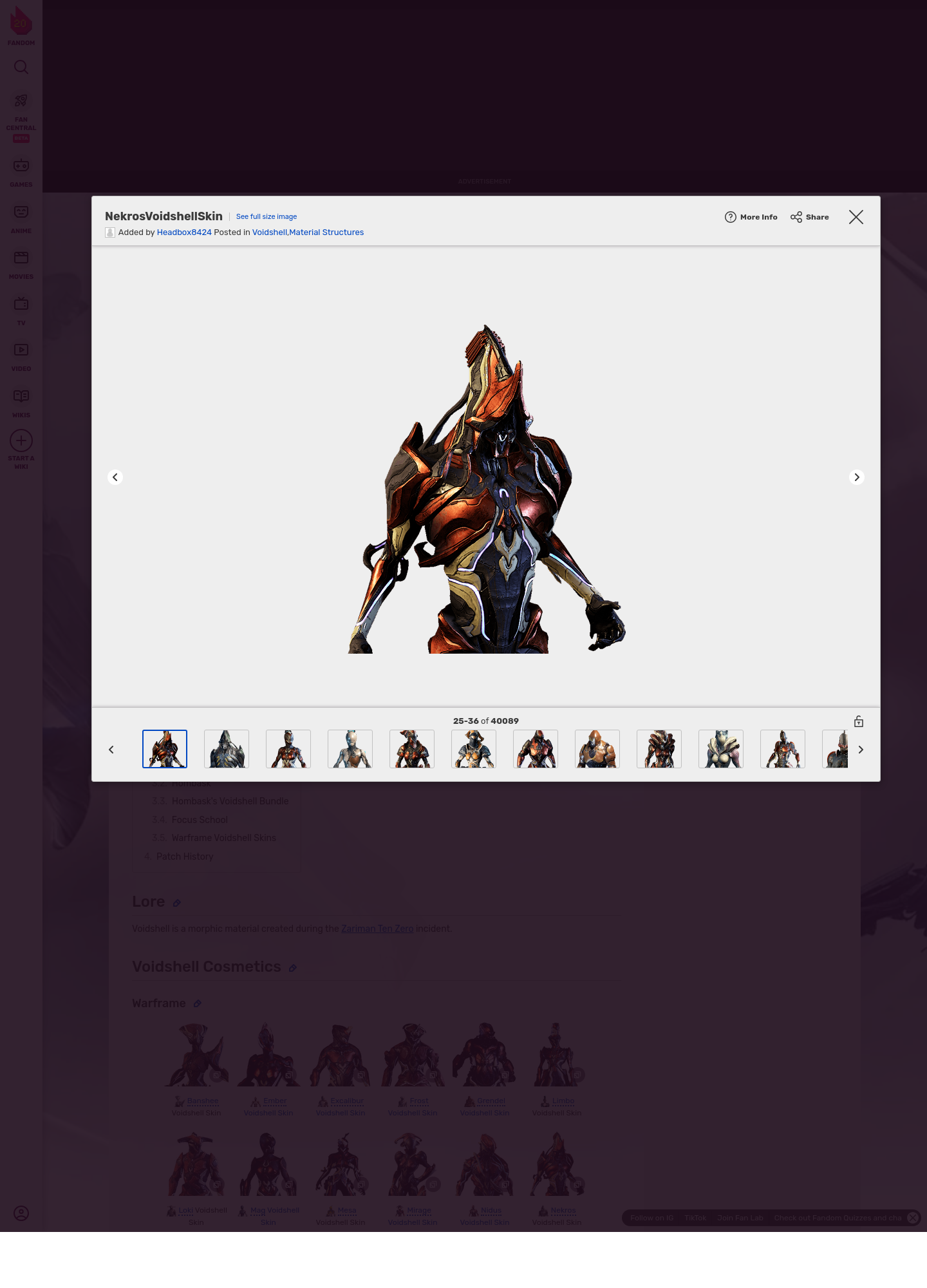Close the image lightbox

coord(856,217)
